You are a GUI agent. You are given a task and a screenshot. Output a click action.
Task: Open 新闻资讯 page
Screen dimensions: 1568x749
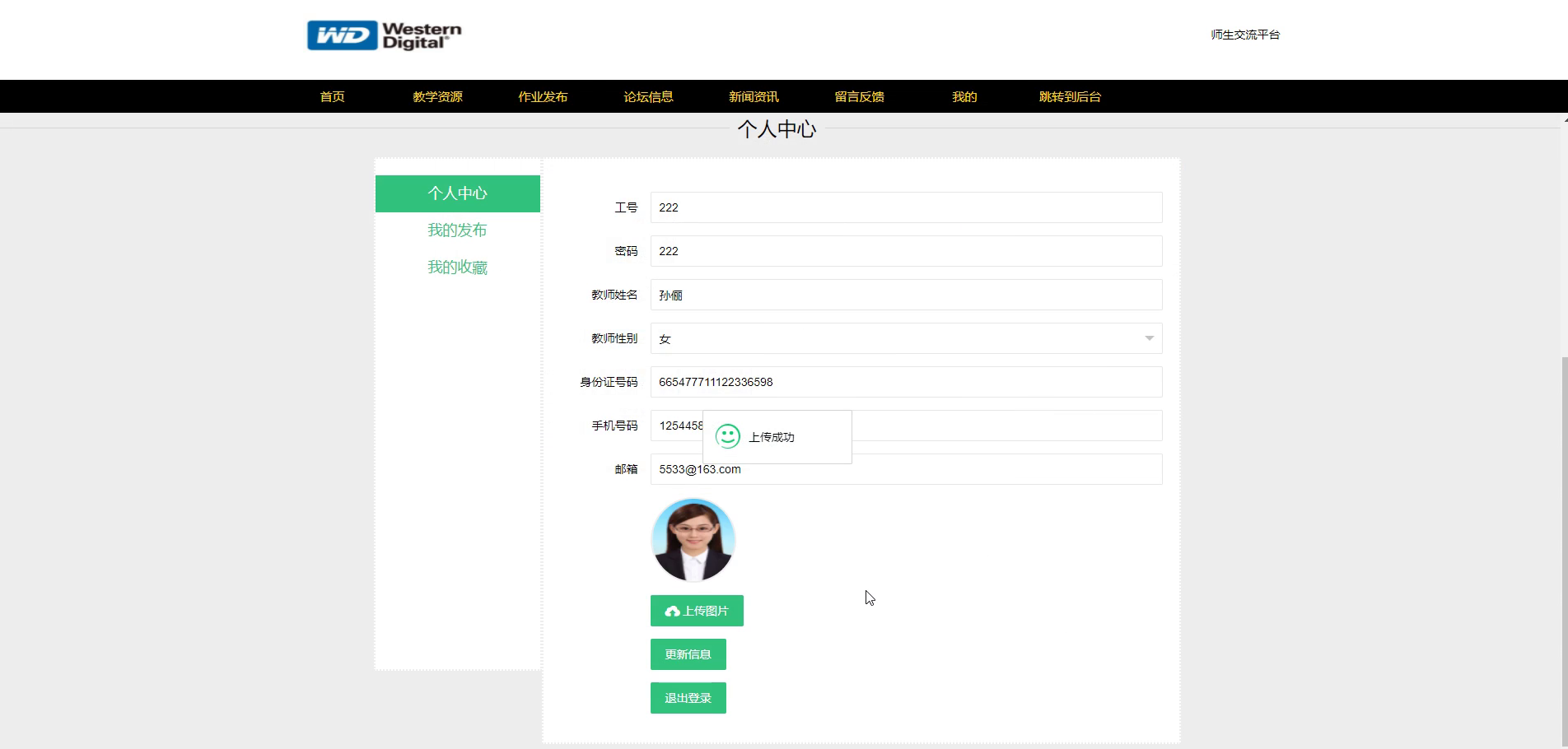coord(754,96)
